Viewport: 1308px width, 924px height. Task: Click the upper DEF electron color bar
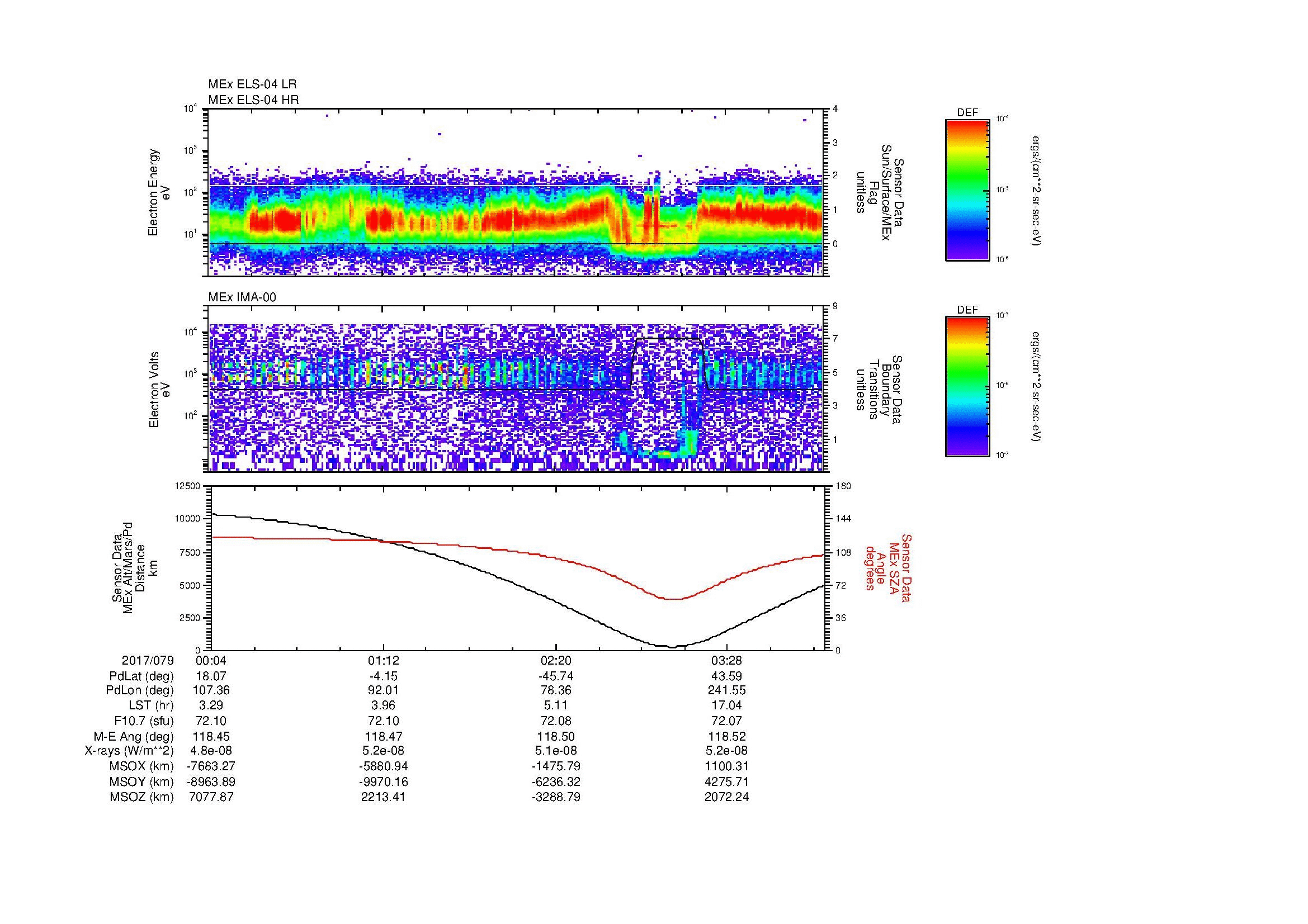tap(967, 189)
